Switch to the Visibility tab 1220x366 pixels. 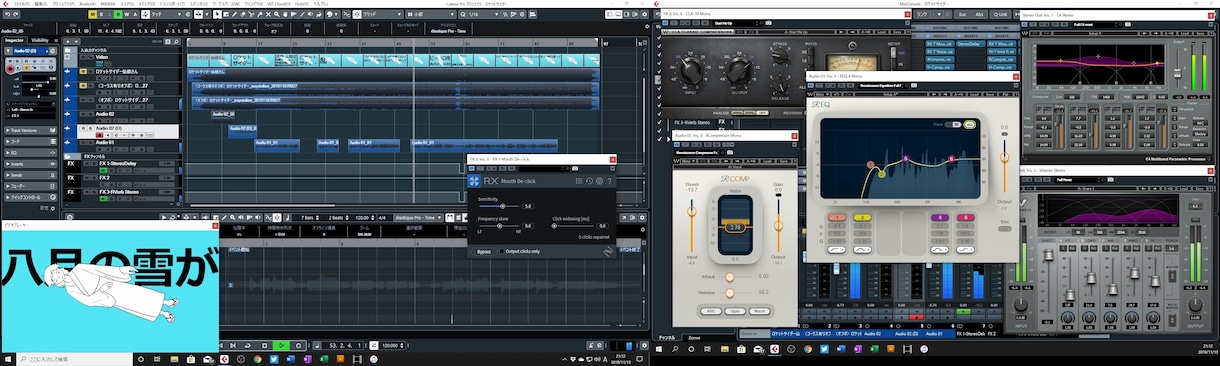(x=40, y=40)
